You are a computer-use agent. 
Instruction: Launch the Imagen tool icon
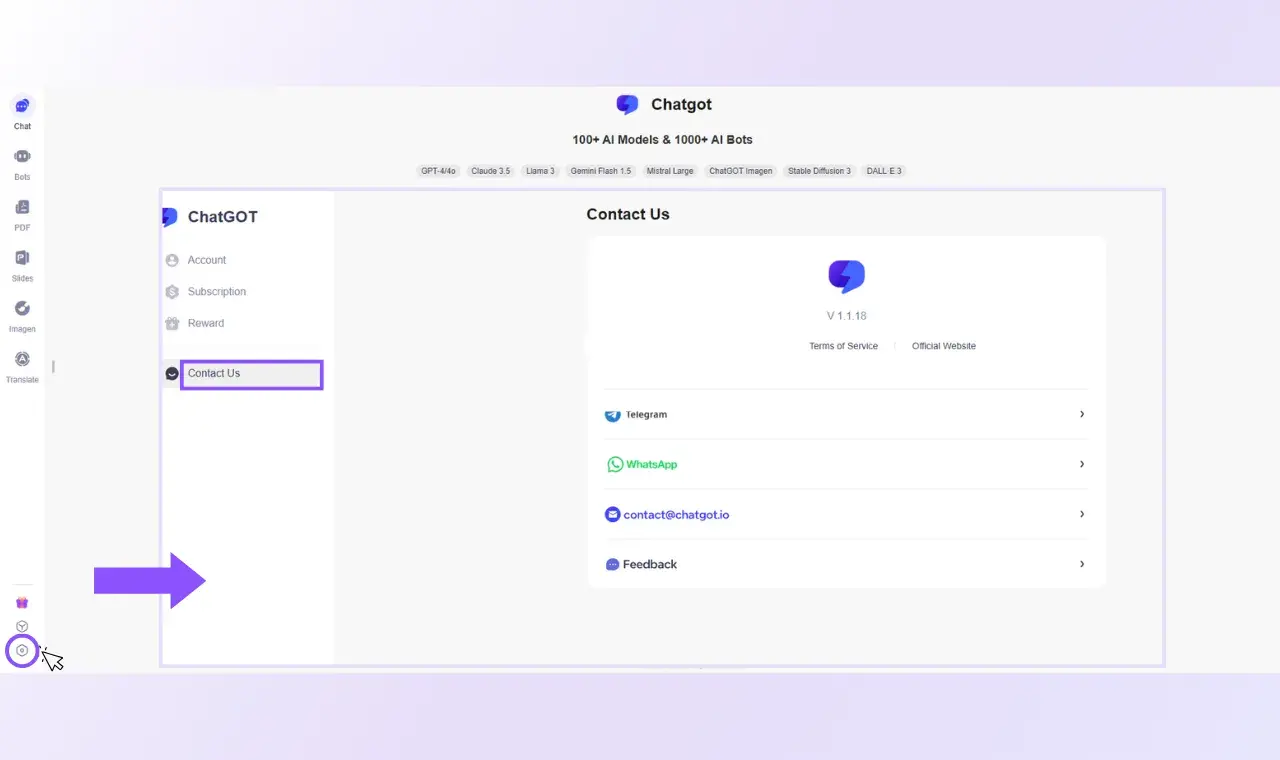point(22,309)
